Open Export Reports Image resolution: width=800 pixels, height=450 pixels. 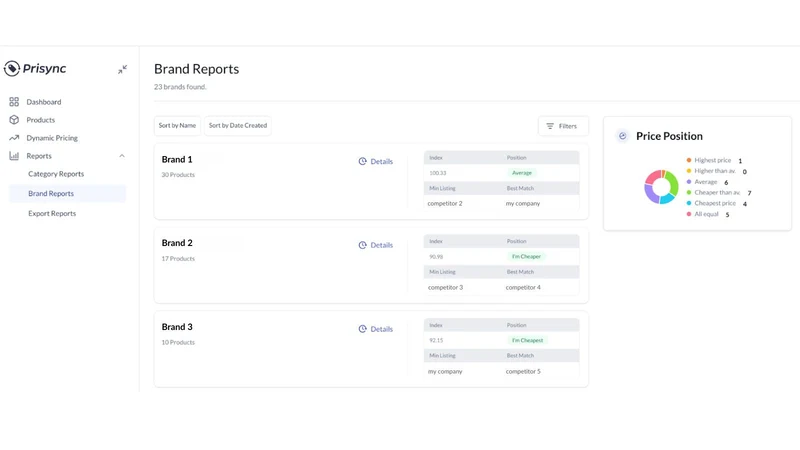52,213
